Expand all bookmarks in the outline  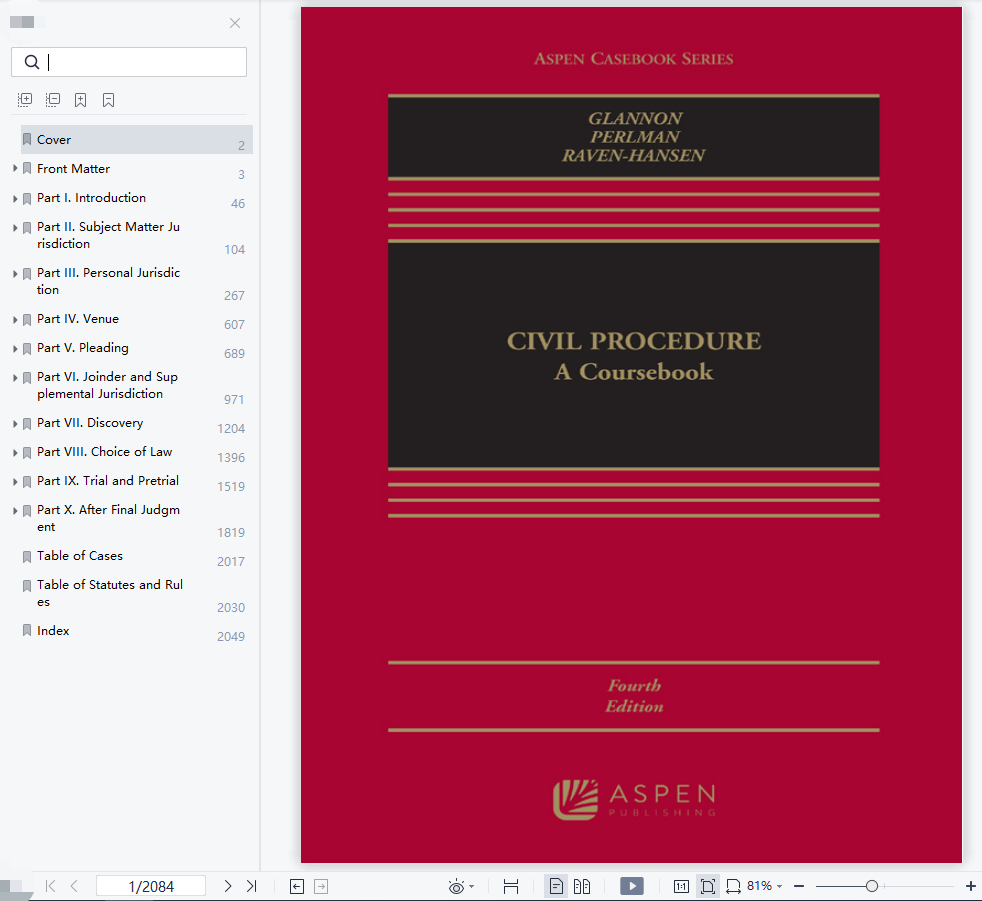tap(25, 100)
